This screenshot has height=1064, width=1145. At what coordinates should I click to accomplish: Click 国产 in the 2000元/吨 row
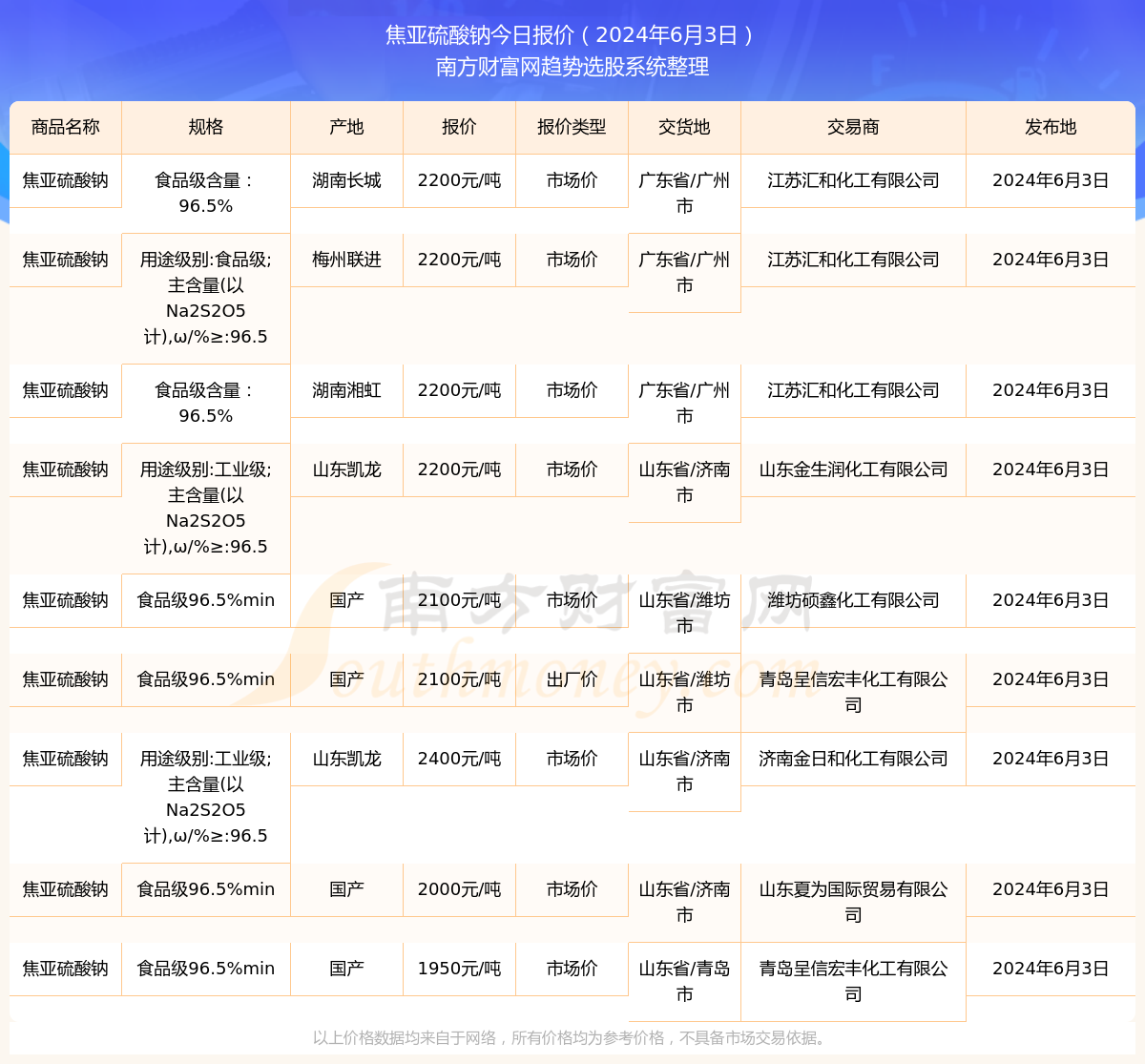point(346,889)
